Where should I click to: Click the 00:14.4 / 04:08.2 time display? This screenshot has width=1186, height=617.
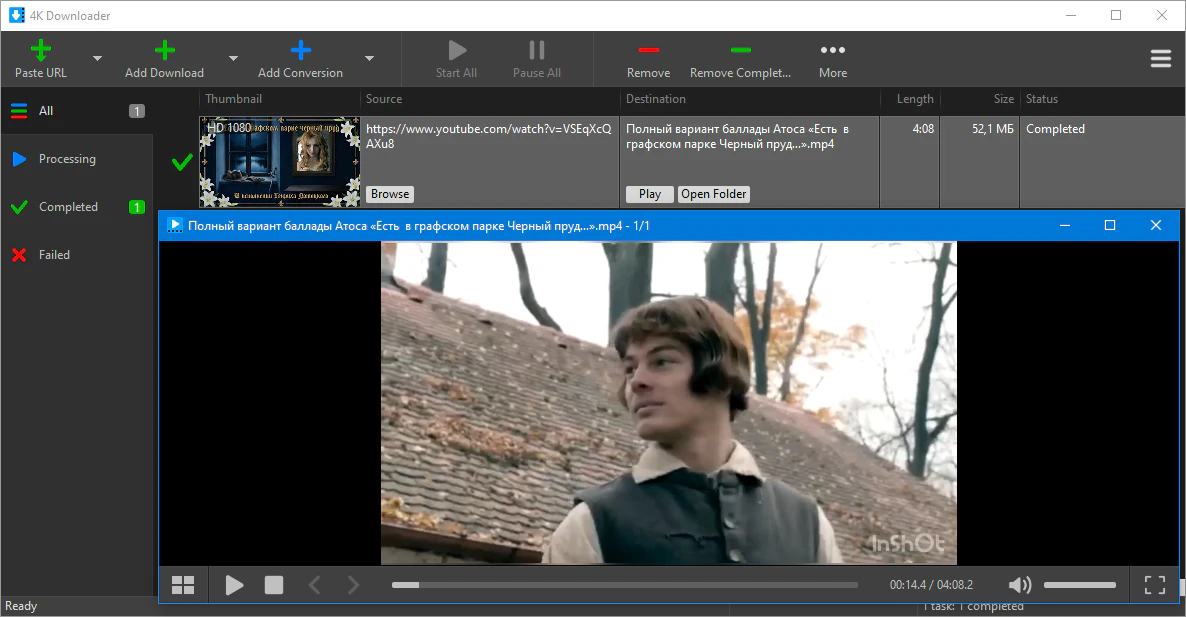(931, 584)
